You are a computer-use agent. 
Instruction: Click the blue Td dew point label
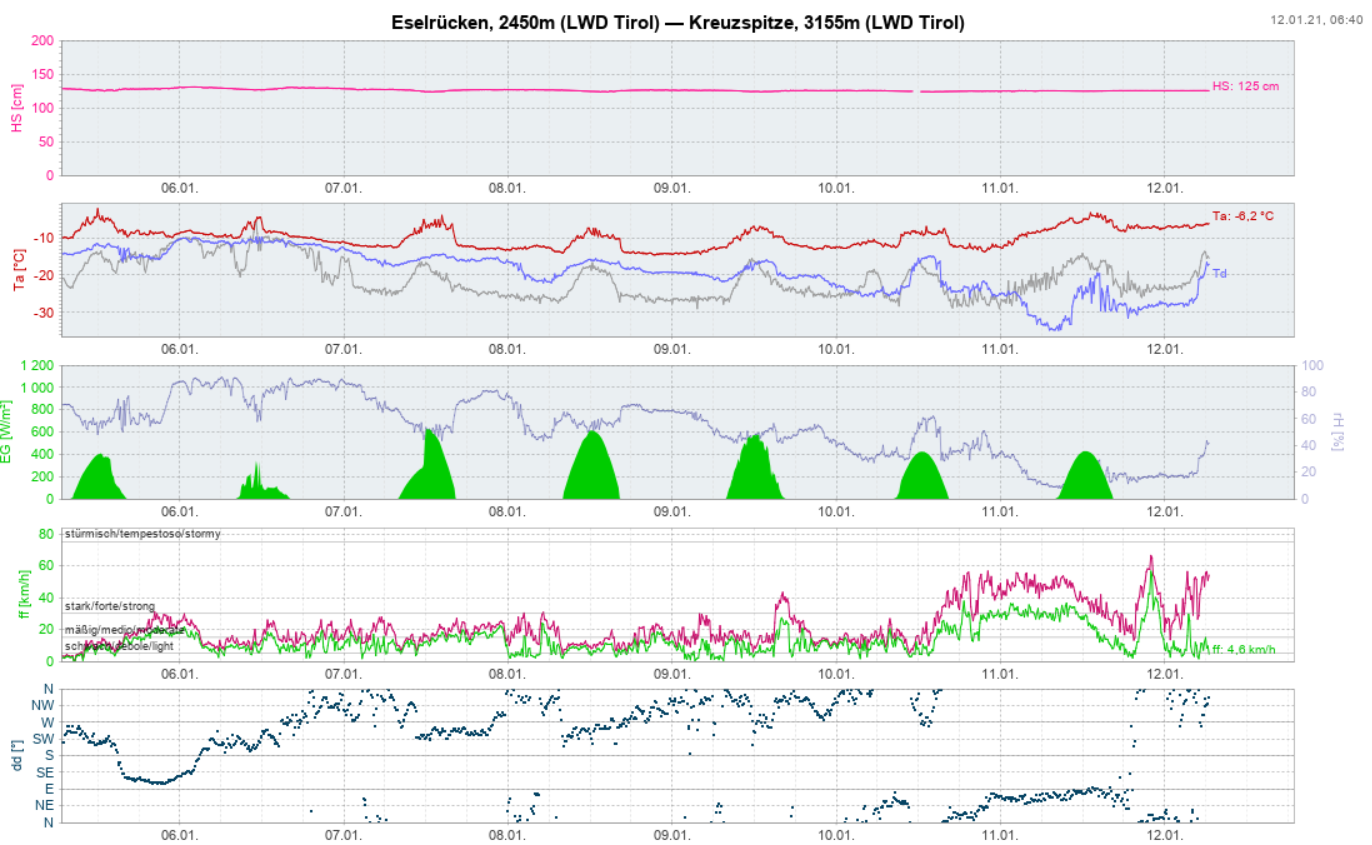click(x=1219, y=272)
